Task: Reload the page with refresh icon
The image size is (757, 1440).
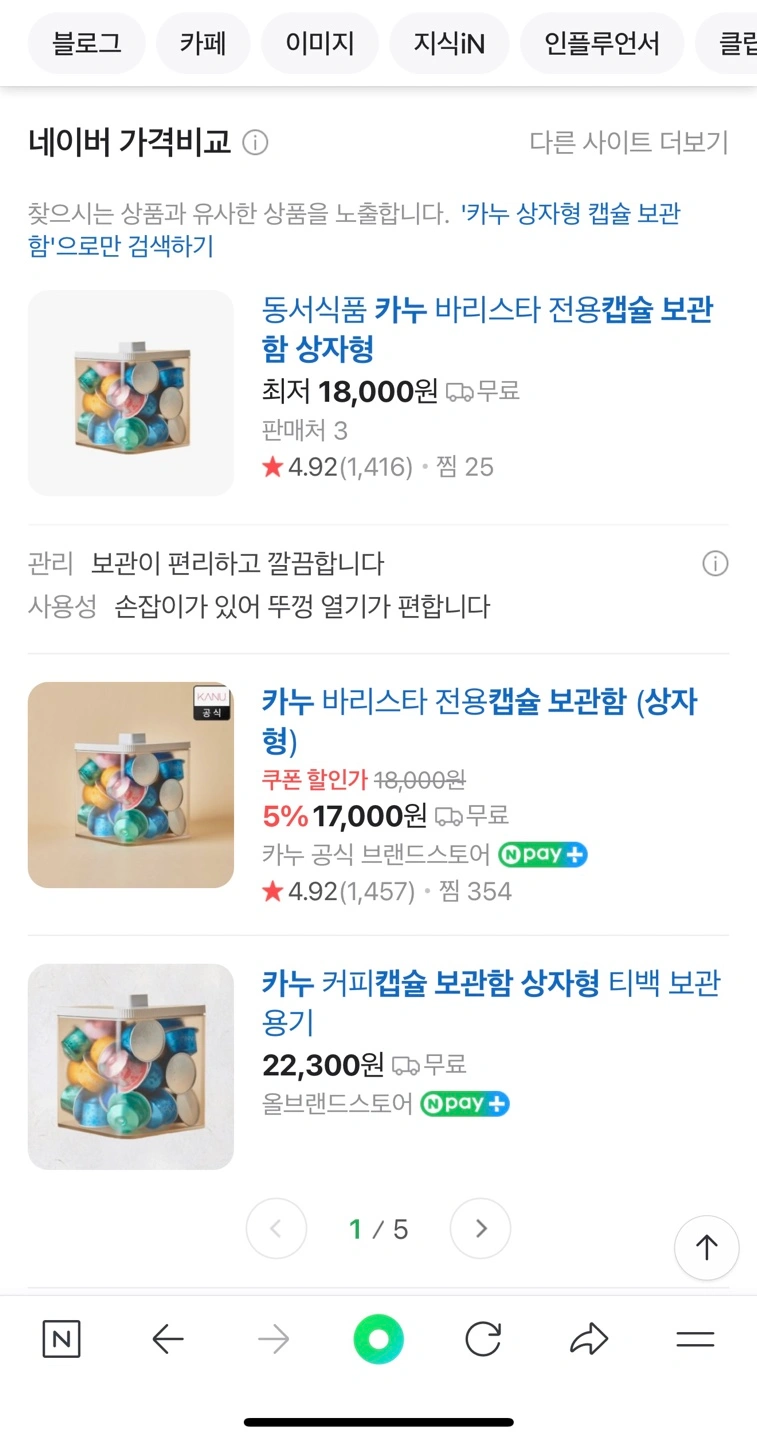Action: [x=483, y=1339]
